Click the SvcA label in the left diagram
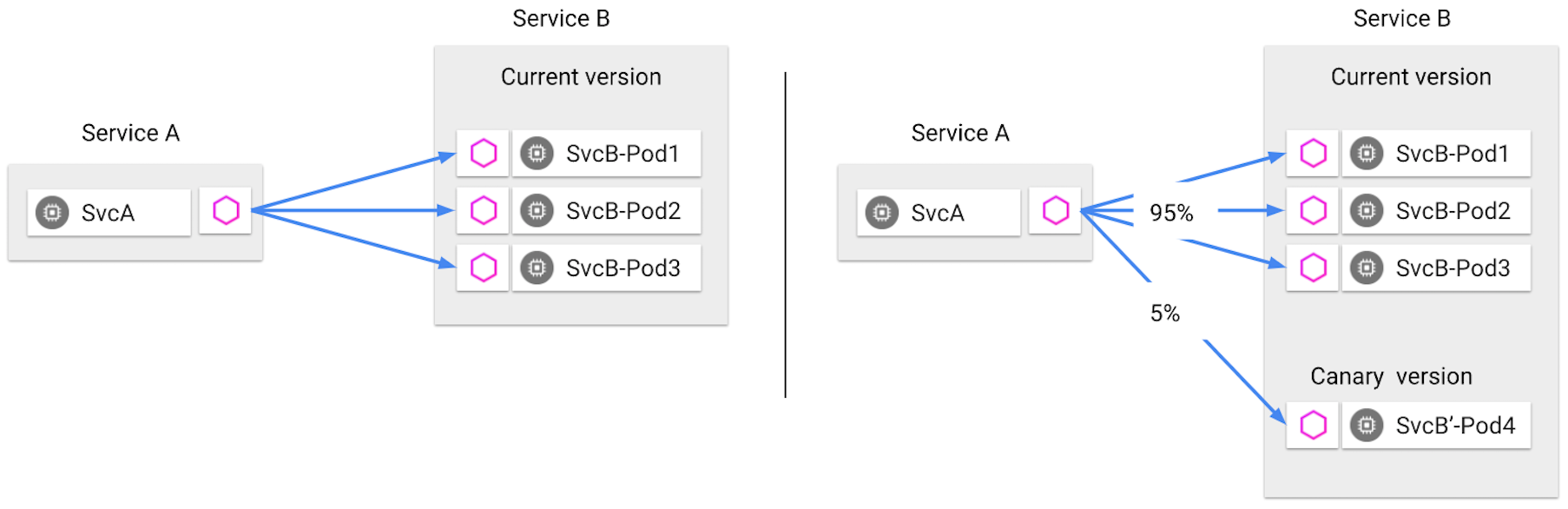Image resolution: width=1568 pixels, height=509 pixels. pos(108,214)
